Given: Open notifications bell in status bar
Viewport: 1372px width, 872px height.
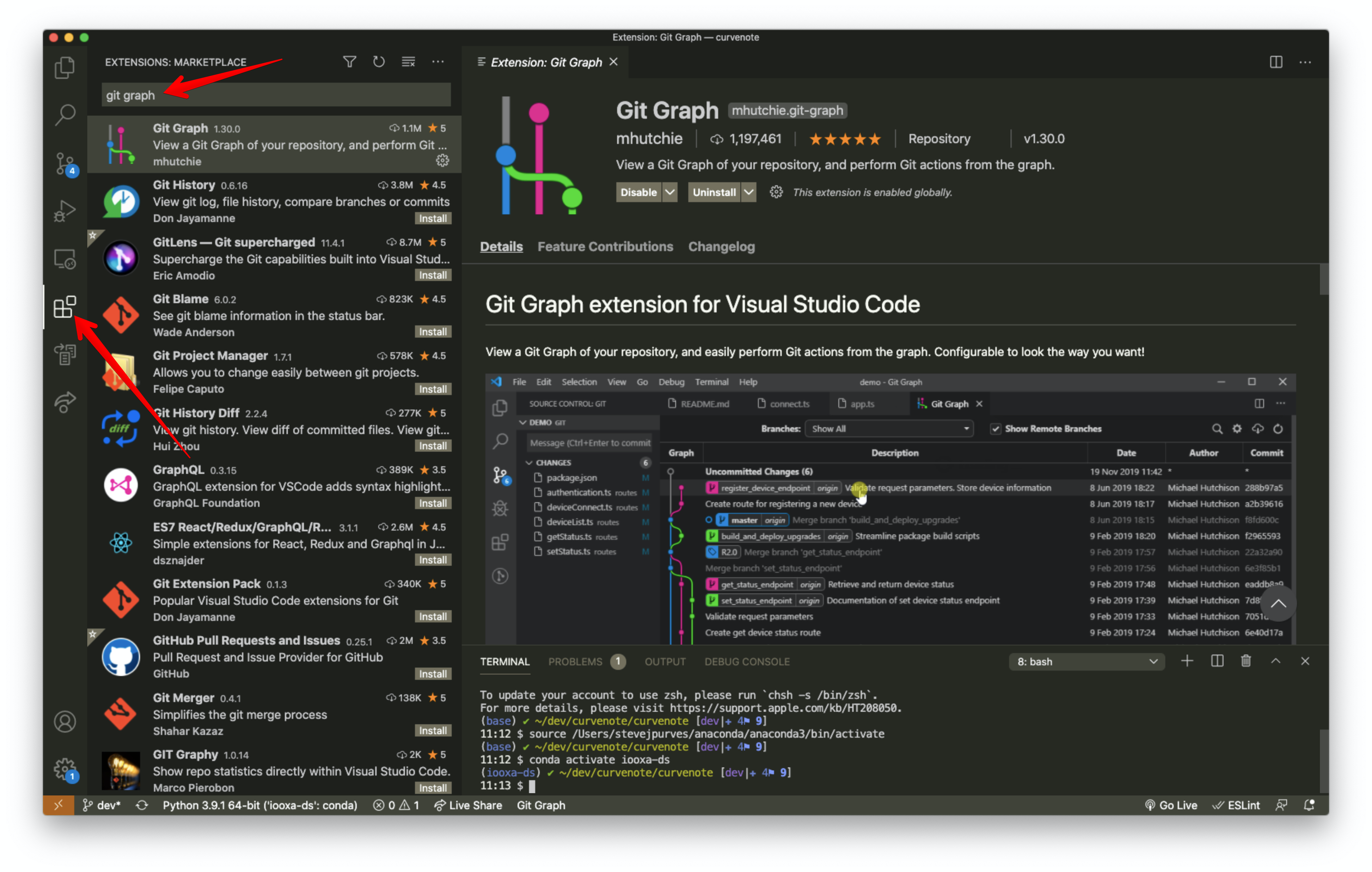Looking at the screenshot, I should tap(1309, 805).
